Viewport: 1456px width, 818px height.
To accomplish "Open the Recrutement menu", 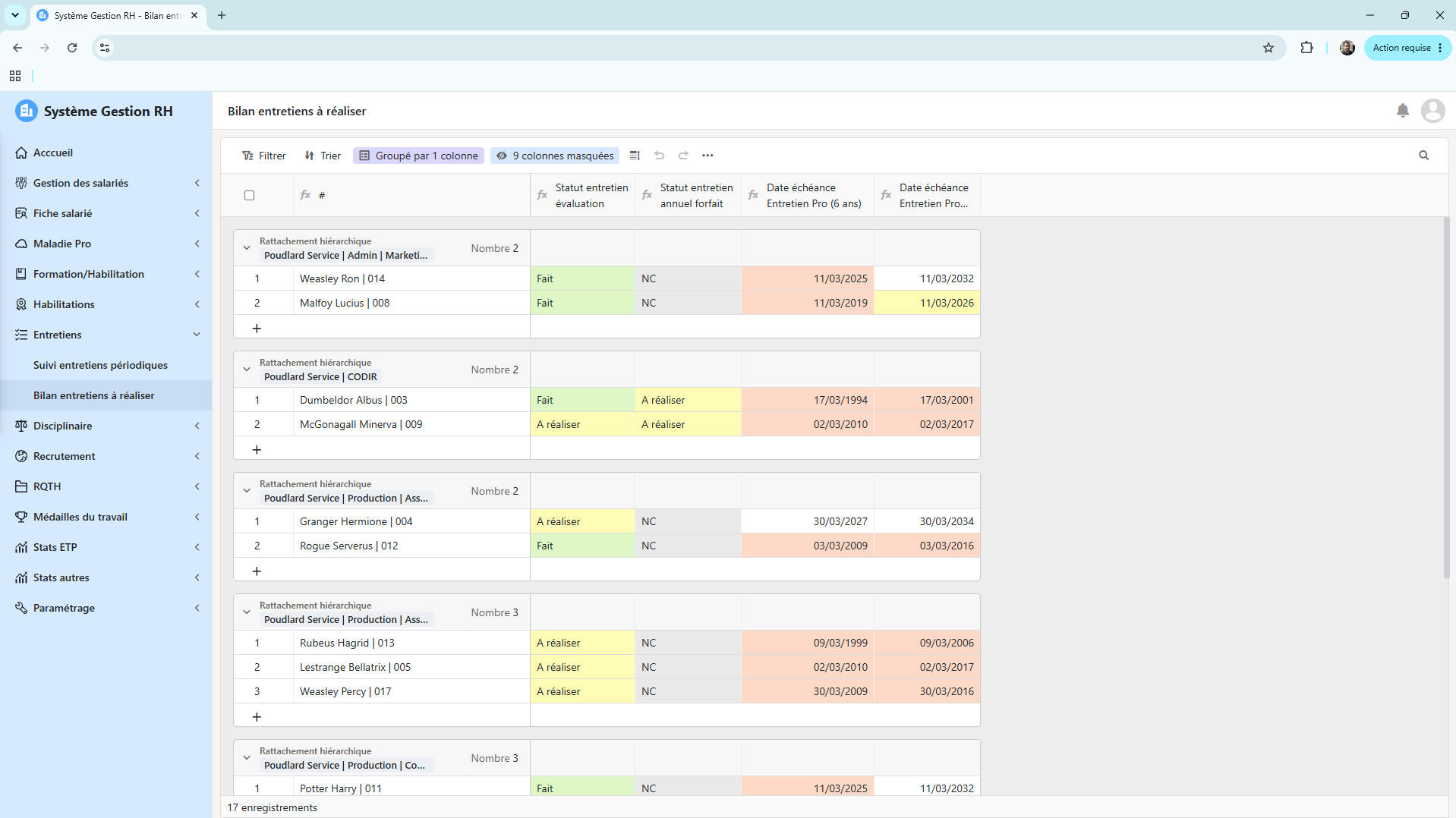I will coord(106,456).
